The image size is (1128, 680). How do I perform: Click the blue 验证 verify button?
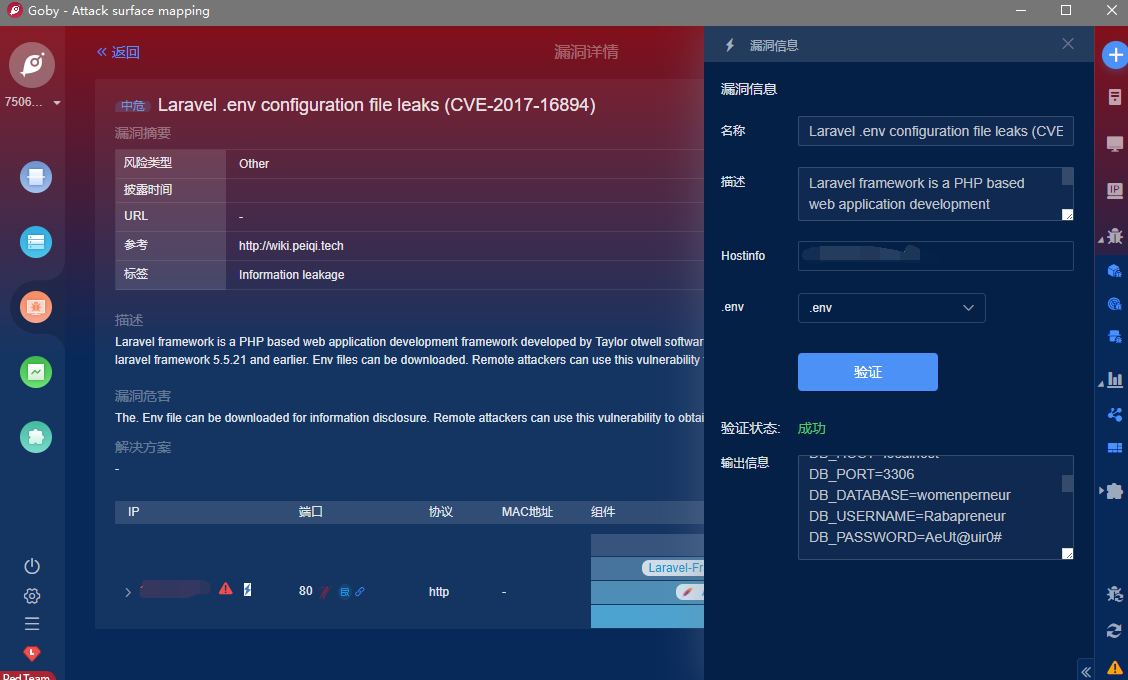[x=867, y=372]
